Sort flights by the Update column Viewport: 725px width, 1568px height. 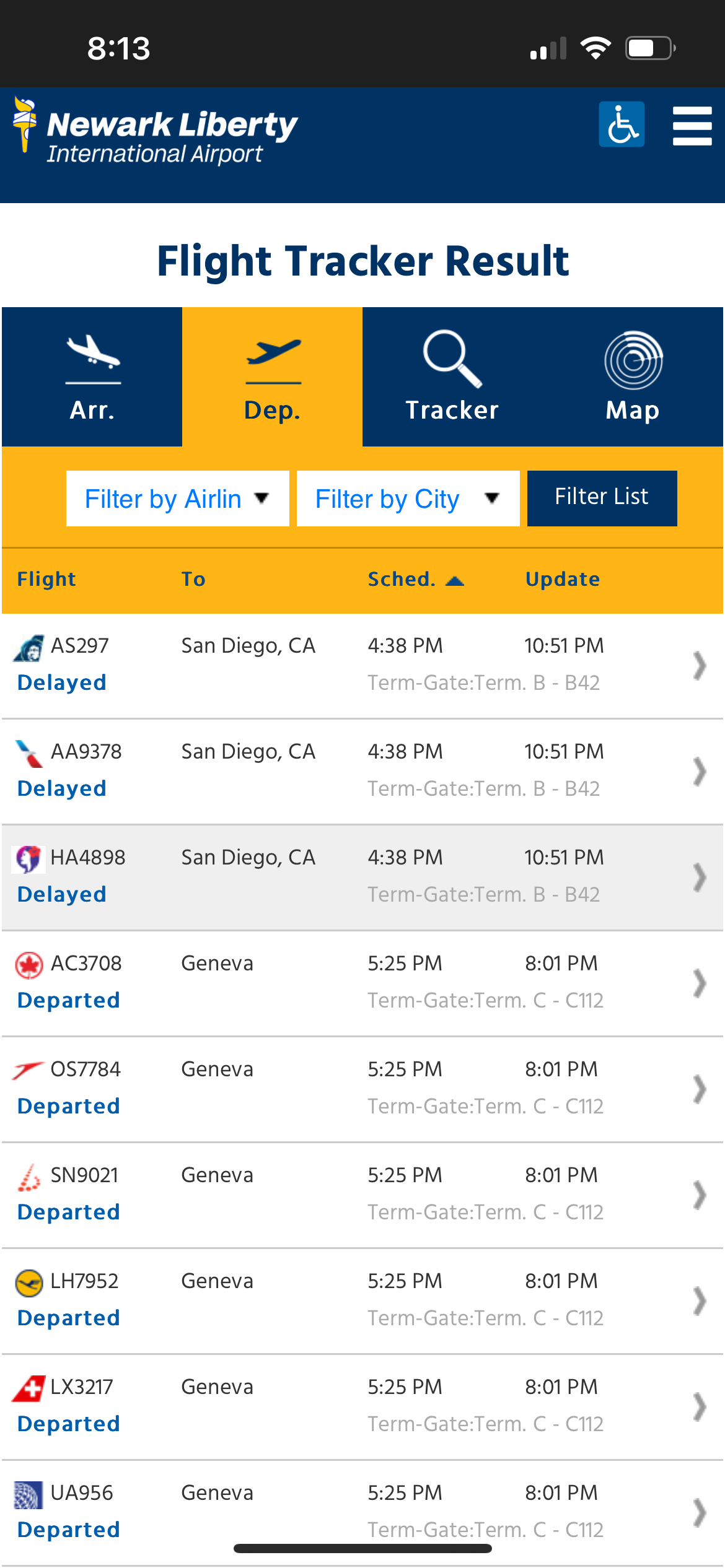[563, 580]
